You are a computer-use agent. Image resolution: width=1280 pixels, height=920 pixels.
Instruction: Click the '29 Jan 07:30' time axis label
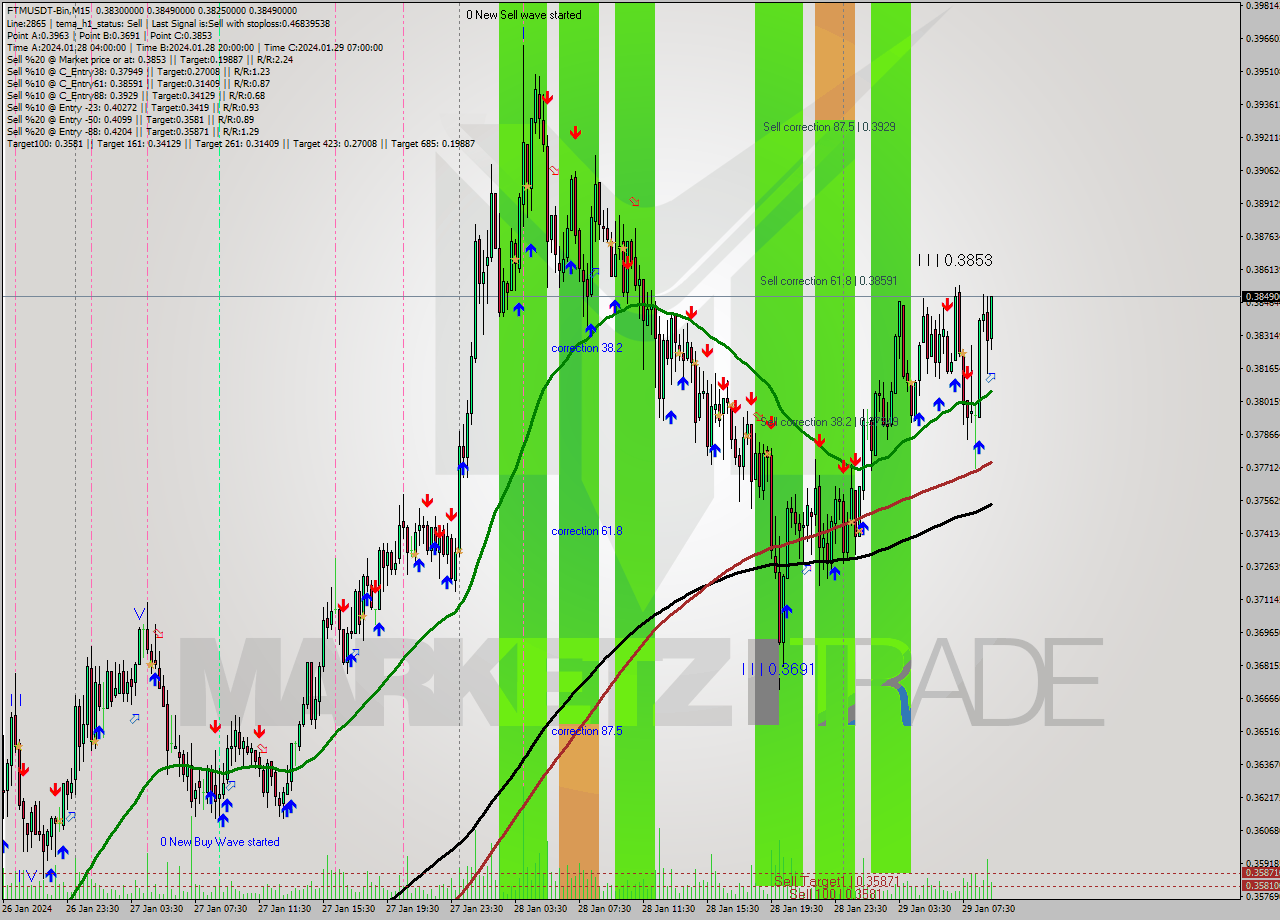[988, 909]
